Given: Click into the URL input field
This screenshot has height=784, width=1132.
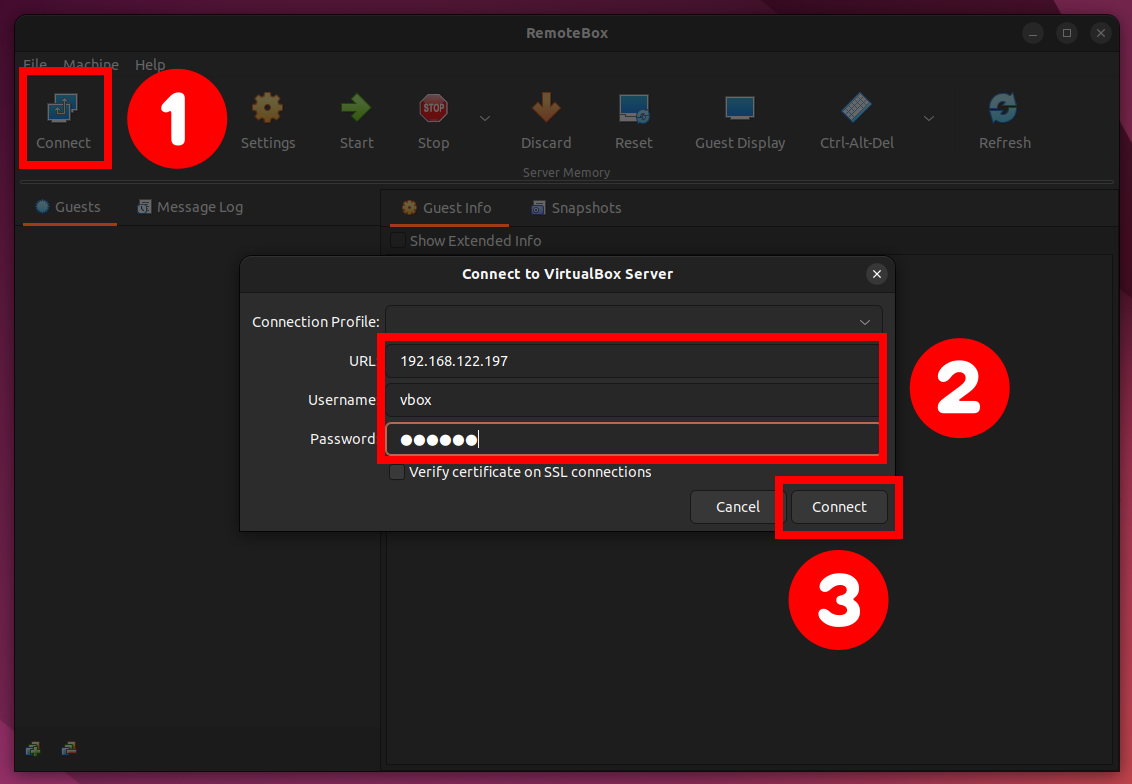Looking at the screenshot, I should click(632, 361).
